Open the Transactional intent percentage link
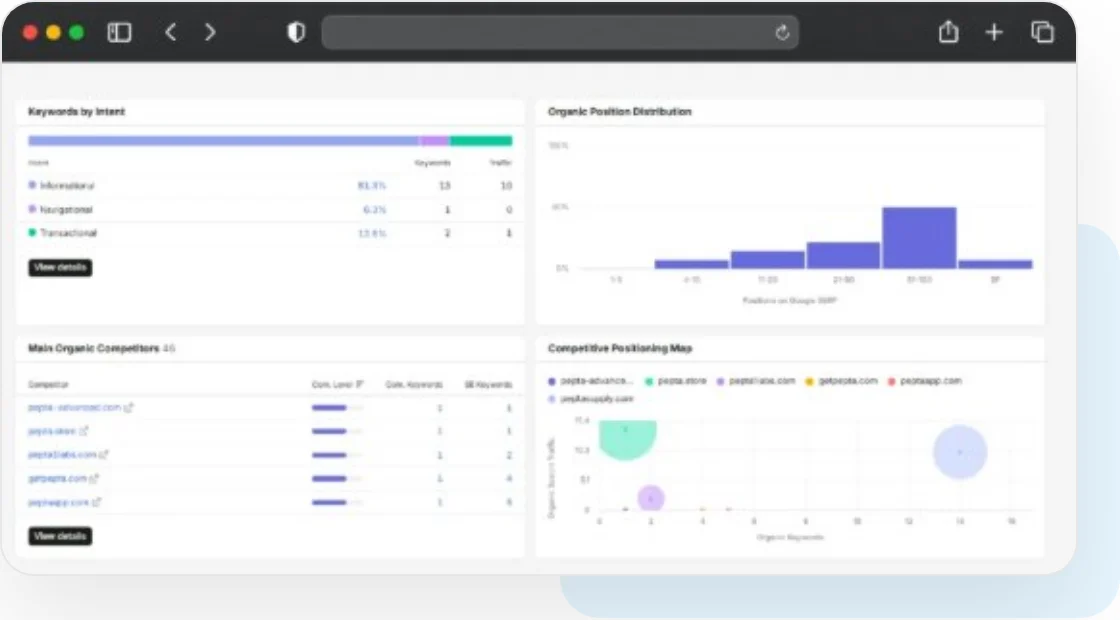Viewport: 1120px width, 620px height. tap(371, 233)
